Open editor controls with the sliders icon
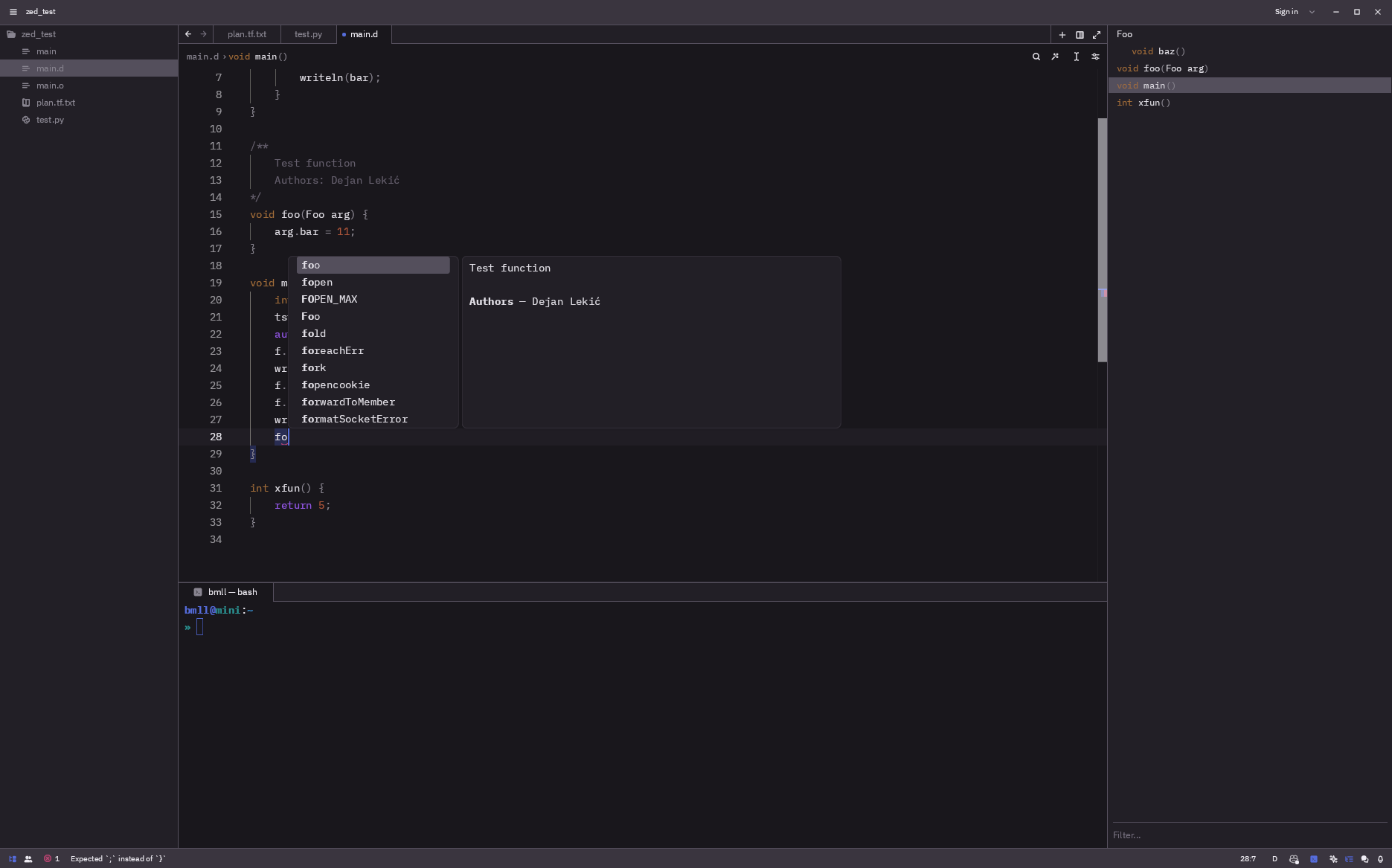 click(x=1095, y=57)
